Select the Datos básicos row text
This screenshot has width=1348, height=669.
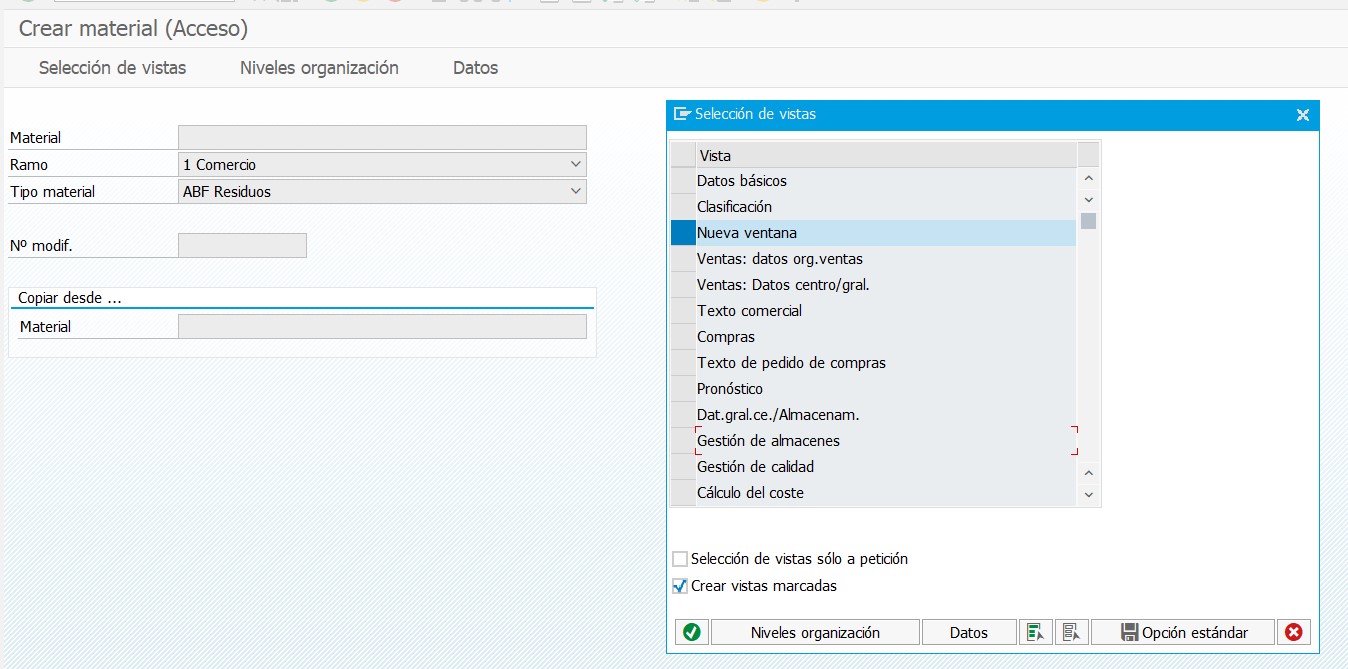point(742,181)
